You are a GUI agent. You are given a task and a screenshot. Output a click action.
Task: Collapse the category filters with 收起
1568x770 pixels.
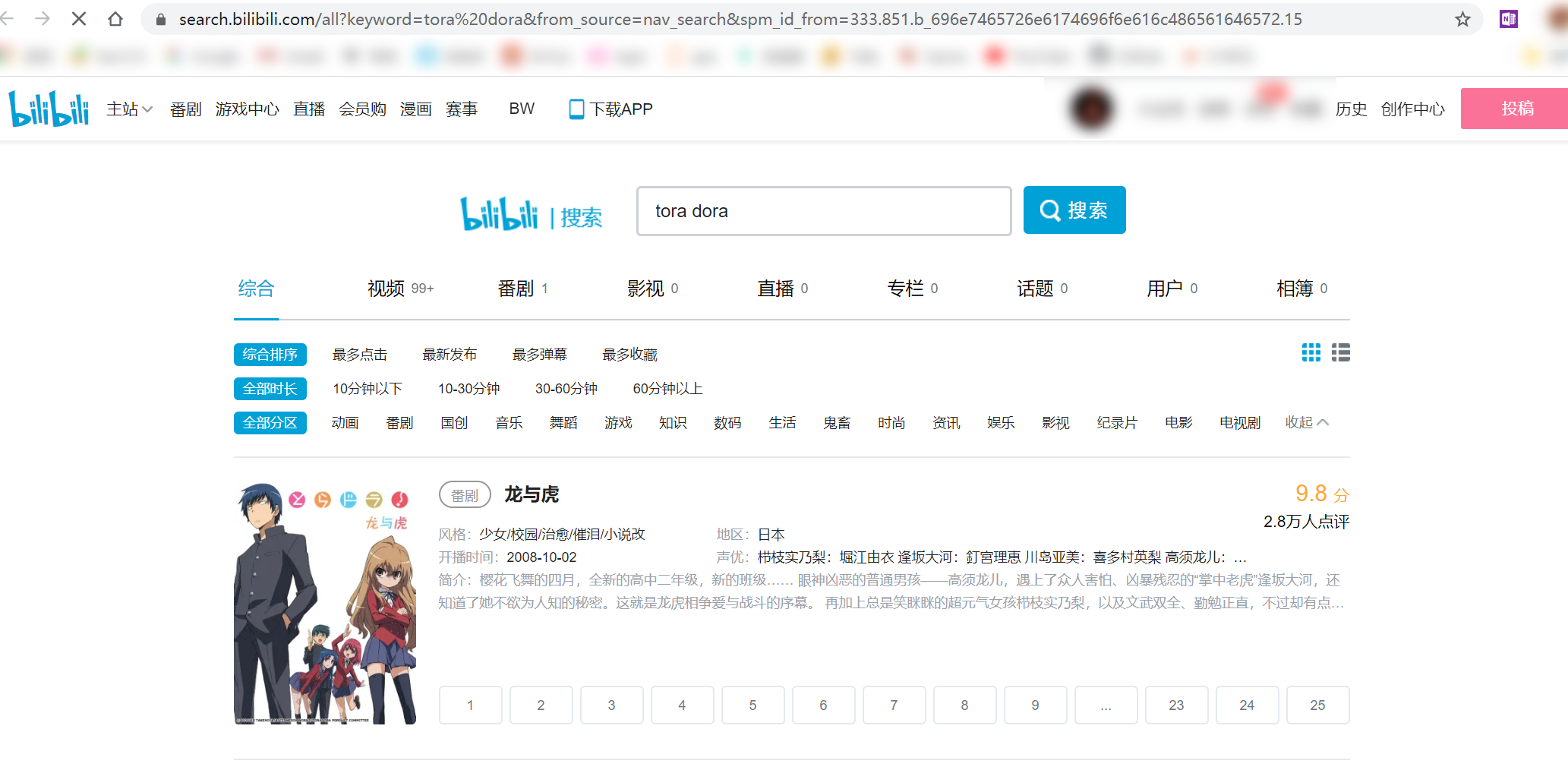(x=1307, y=422)
